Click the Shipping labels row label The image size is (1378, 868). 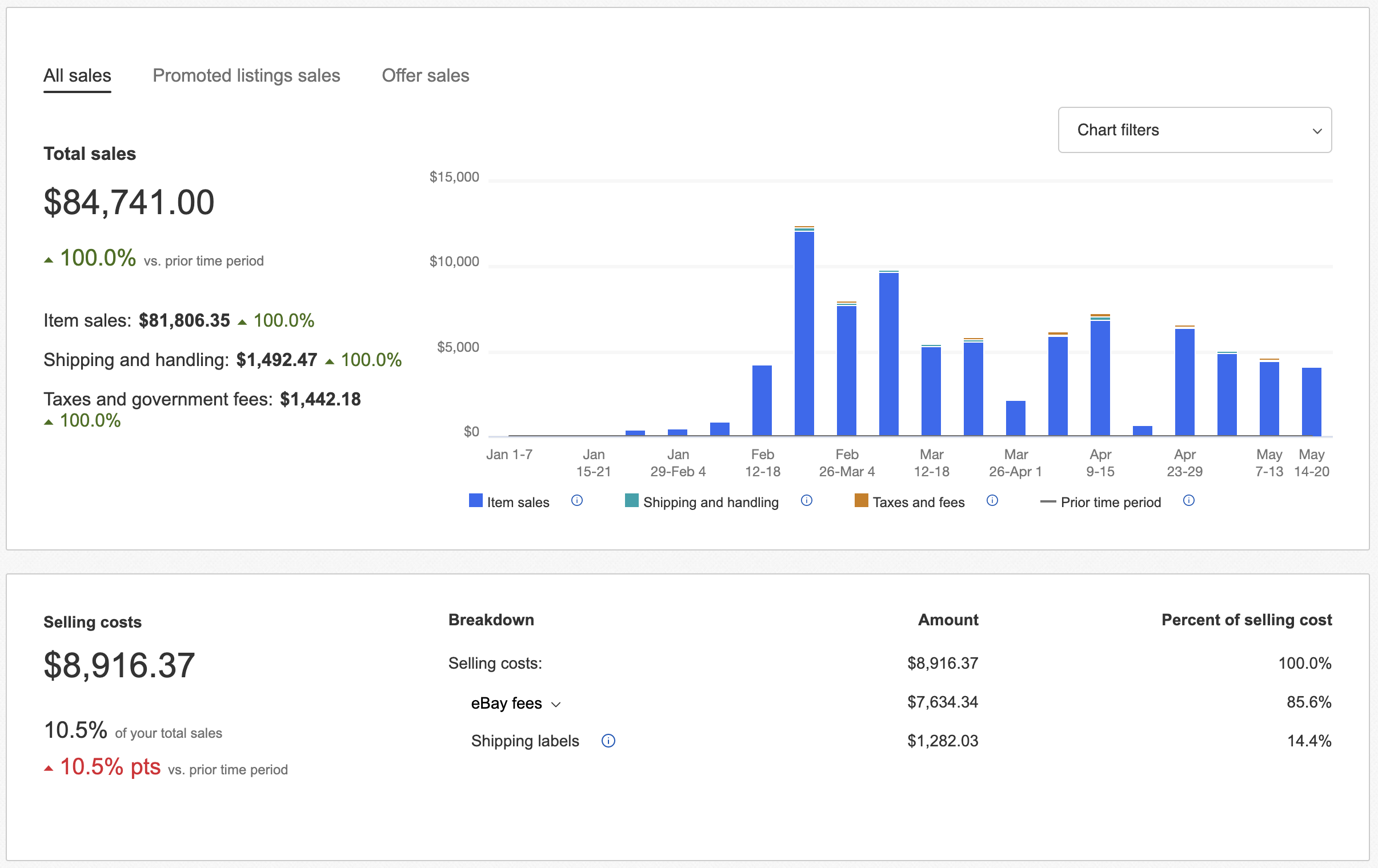(x=525, y=741)
